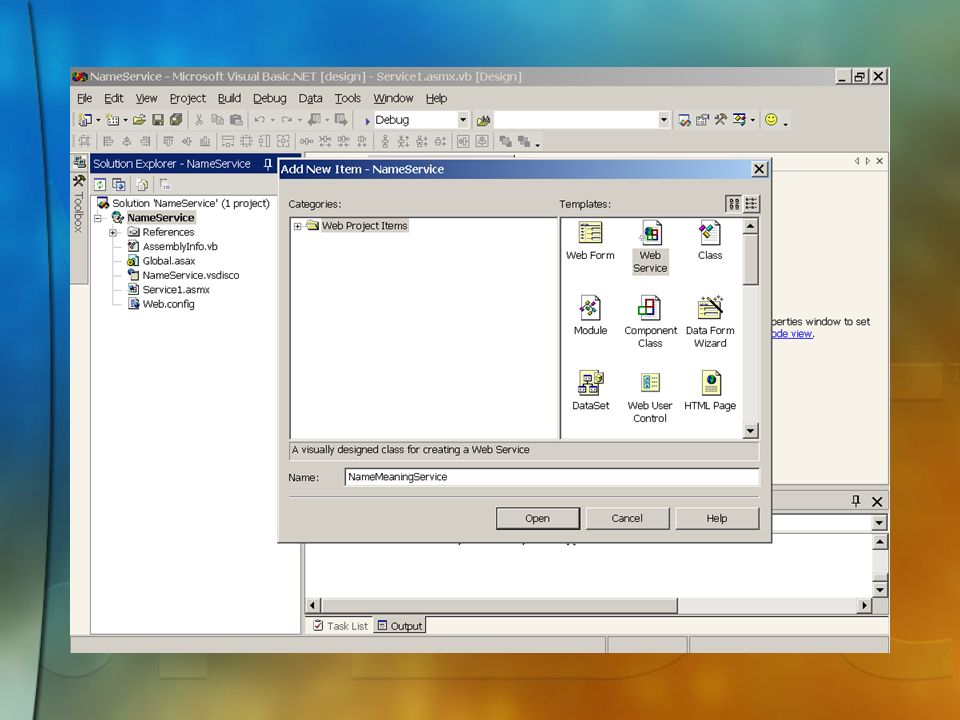Select Web.config in Solution Explorer
960x720 pixels.
coord(168,304)
